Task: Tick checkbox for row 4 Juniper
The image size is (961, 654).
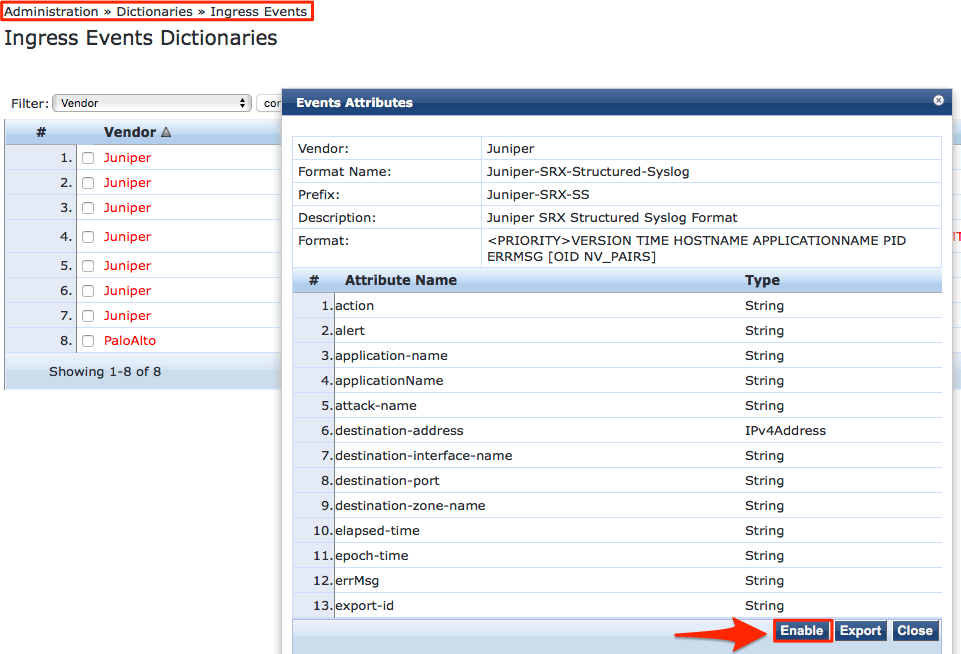Action: tap(88, 237)
